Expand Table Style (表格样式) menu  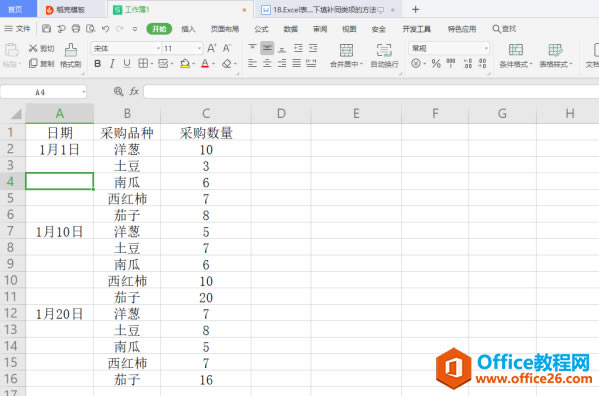[x=570, y=64]
